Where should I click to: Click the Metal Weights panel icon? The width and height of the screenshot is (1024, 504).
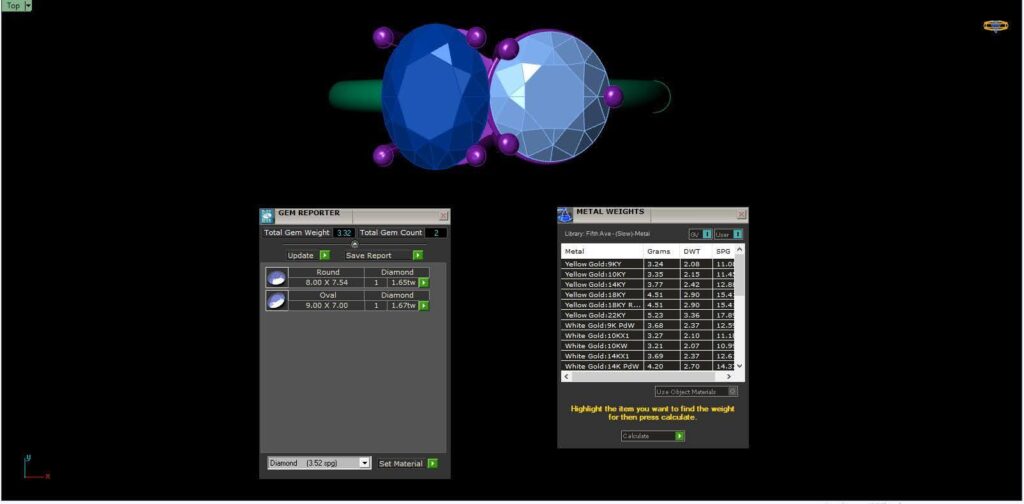(x=565, y=215)
